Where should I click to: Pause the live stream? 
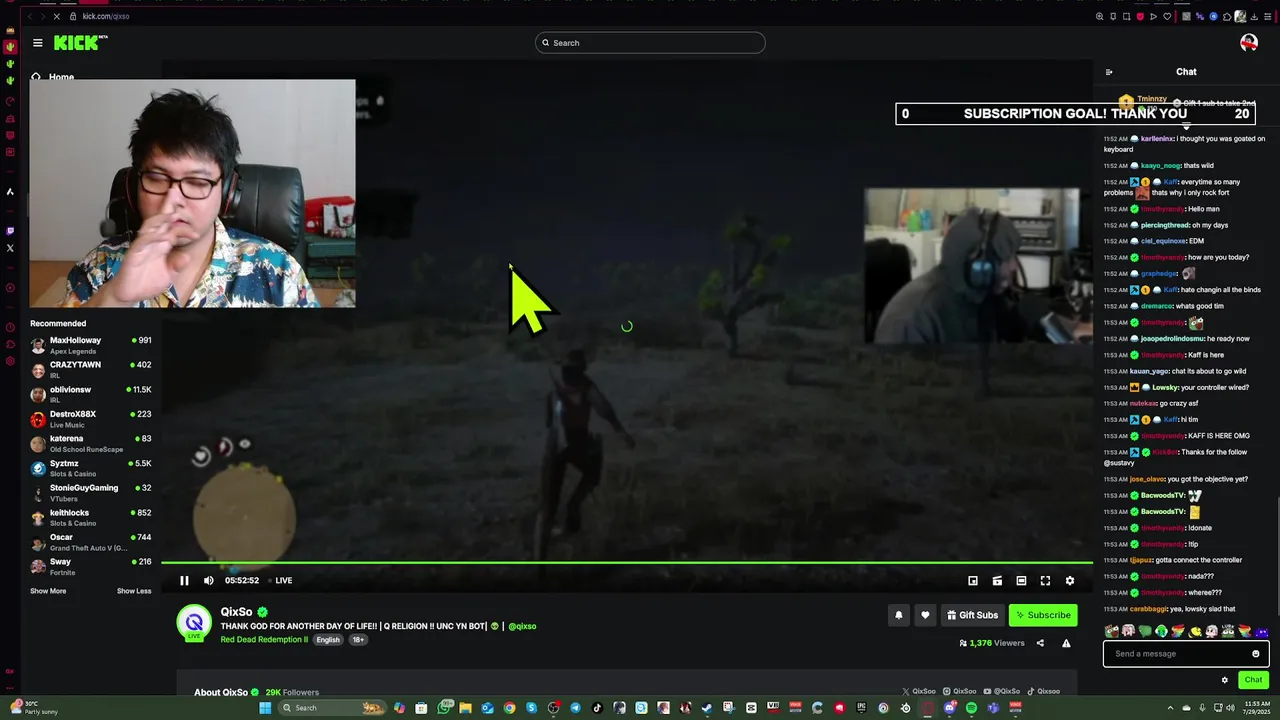[184, 580]
